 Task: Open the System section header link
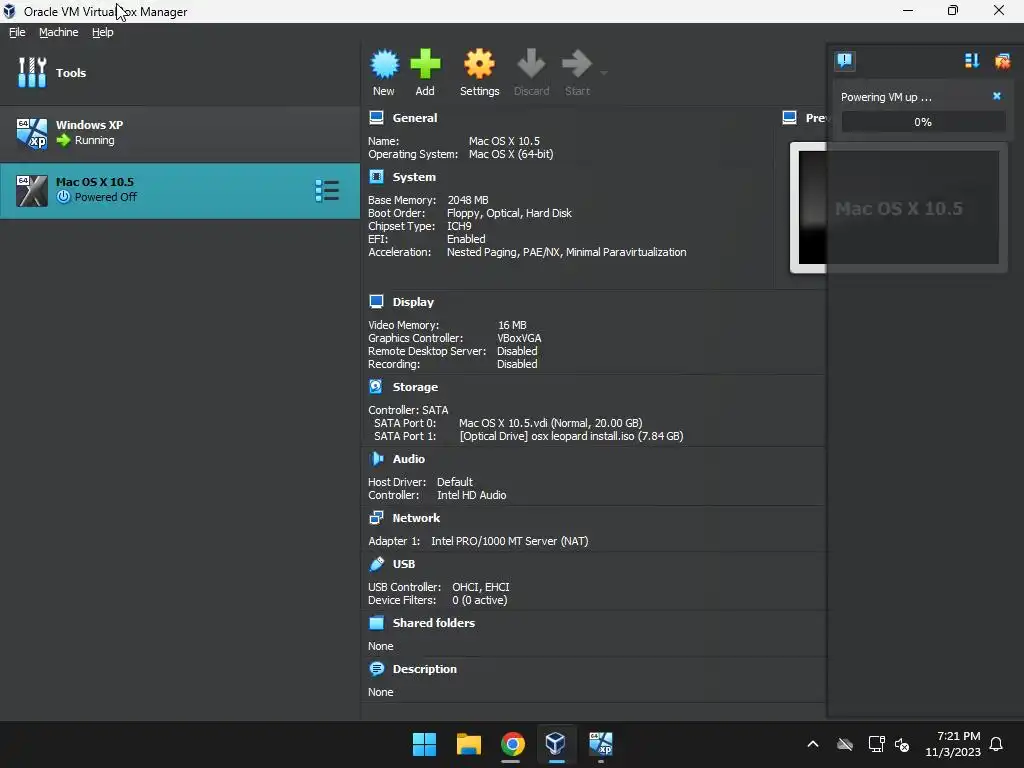[414, 177]
